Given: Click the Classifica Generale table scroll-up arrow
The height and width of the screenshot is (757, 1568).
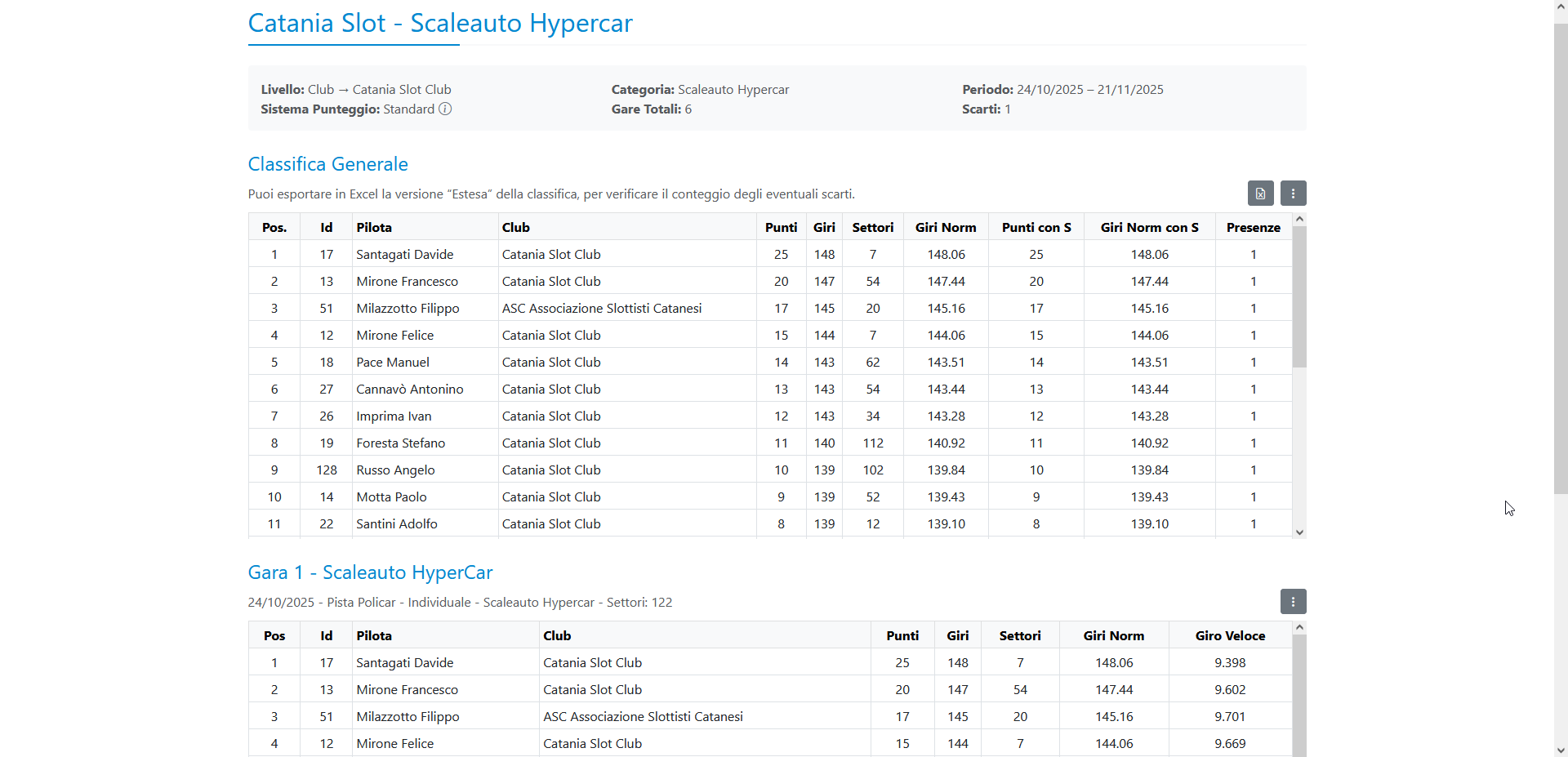Looking at the screenshot, I should click(1299, 220).
